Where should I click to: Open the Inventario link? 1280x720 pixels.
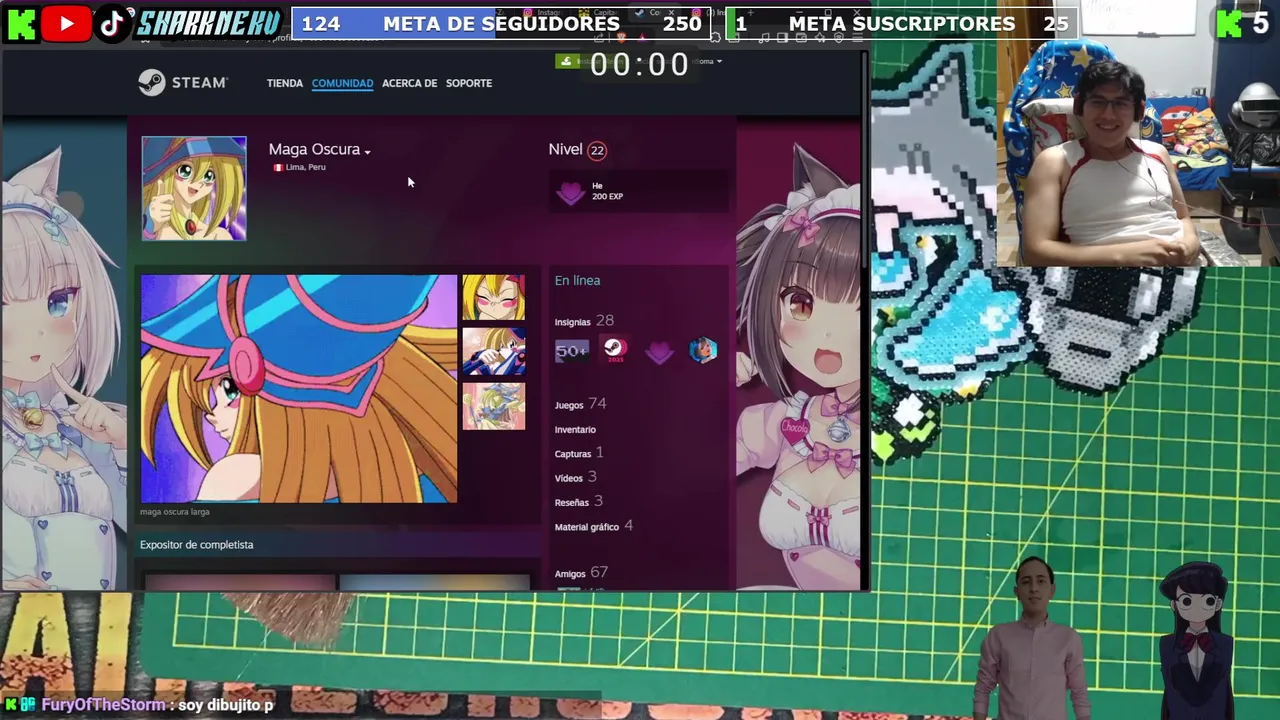(x=575, y=430)
